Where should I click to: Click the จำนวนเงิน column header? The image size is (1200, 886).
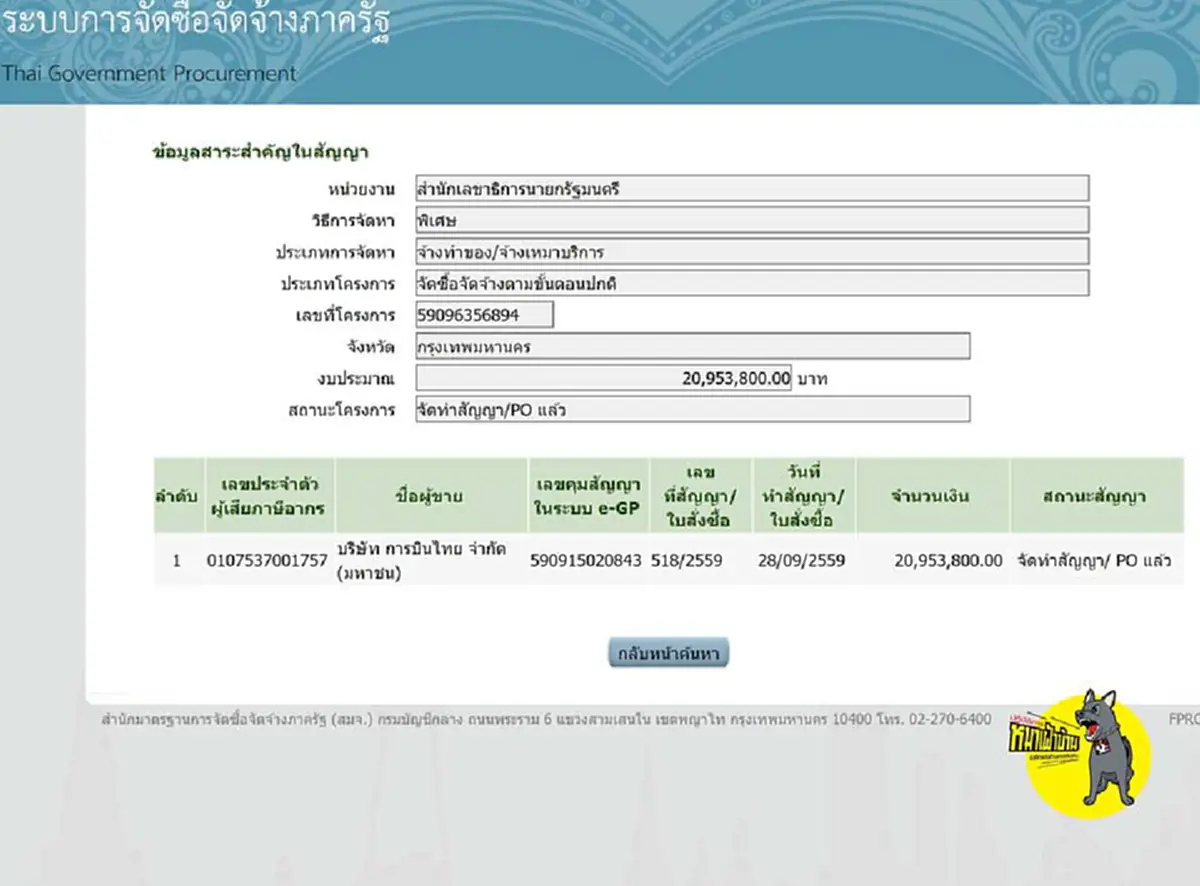[932, 495]
